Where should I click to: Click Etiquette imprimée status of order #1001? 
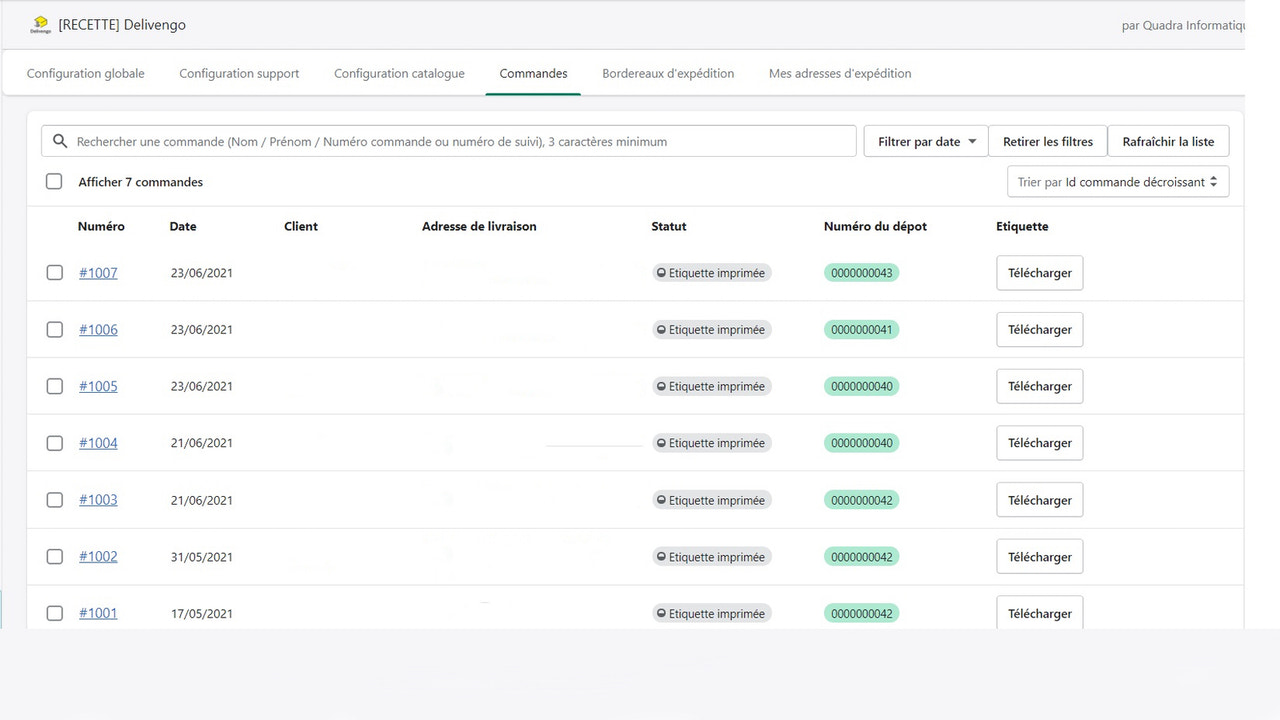(x=712, y=614)
